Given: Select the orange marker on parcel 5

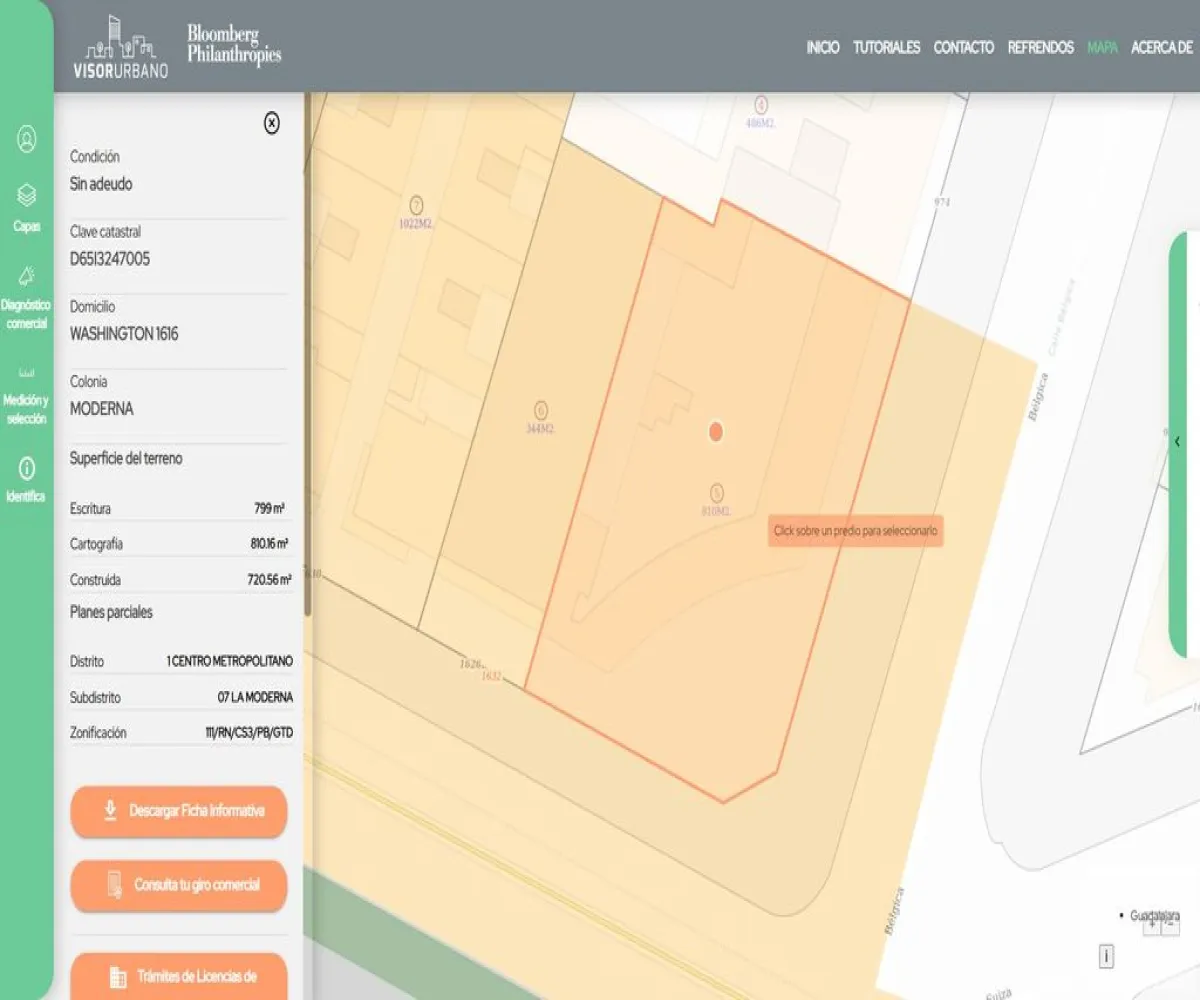Looking at the screenshot, I should 716,432.
